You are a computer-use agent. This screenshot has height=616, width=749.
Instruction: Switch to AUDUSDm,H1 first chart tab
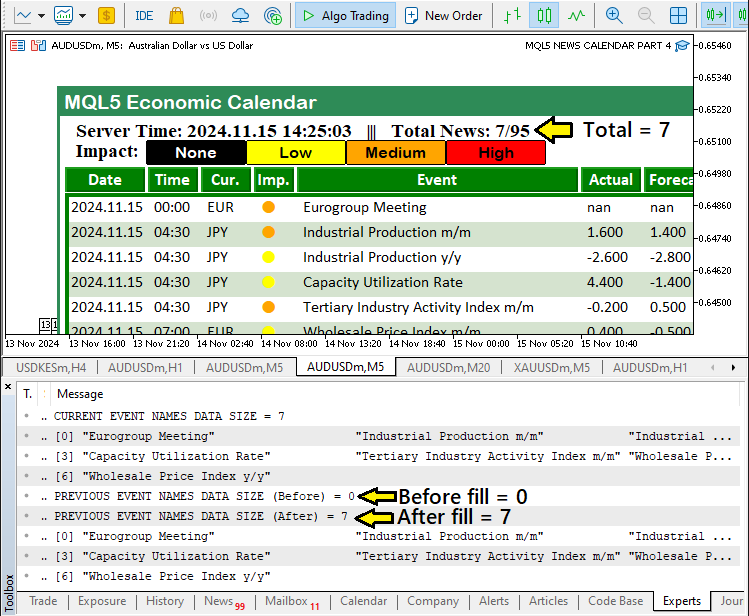coord(145,368)
